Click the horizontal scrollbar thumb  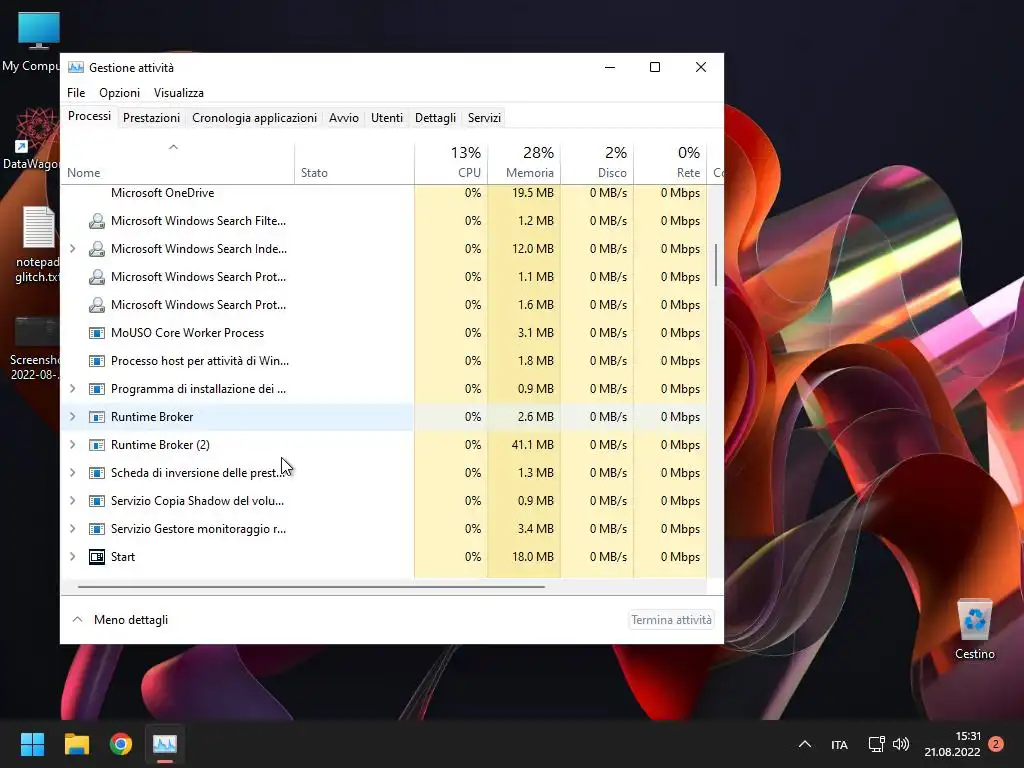pyautogui.click(x=312, y=587)
